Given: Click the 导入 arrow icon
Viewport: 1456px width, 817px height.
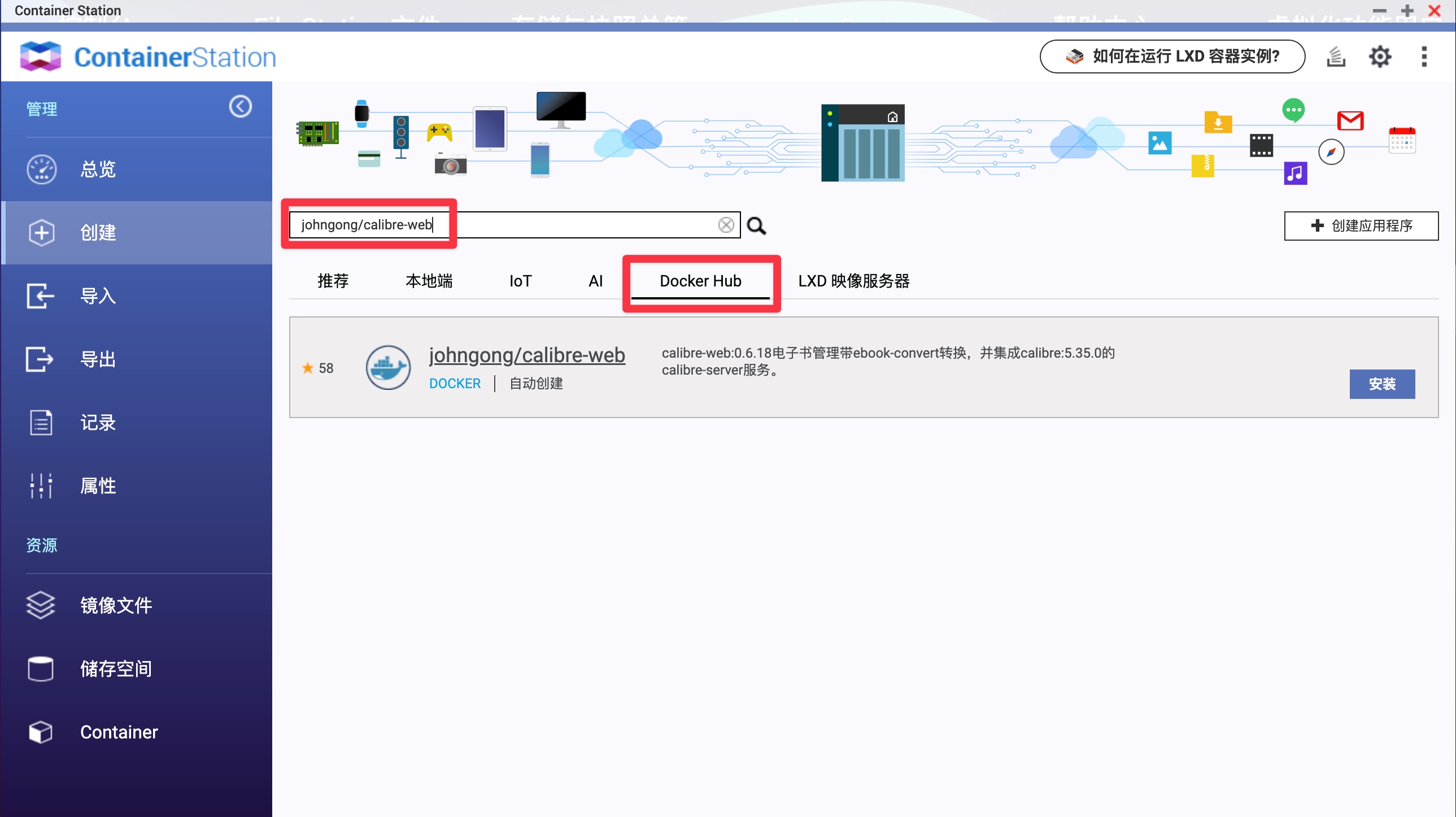Looking at the screenshot, I should coord(40,295).
